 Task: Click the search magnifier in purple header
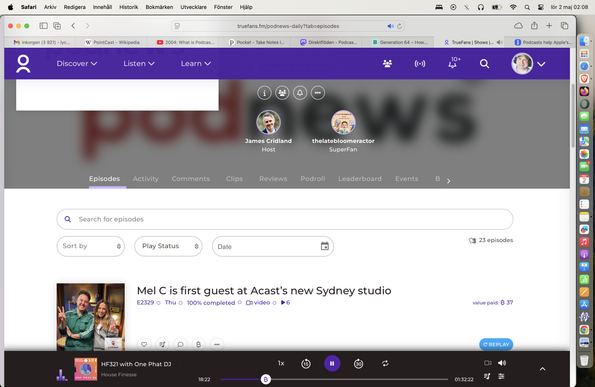coord(484,64)
